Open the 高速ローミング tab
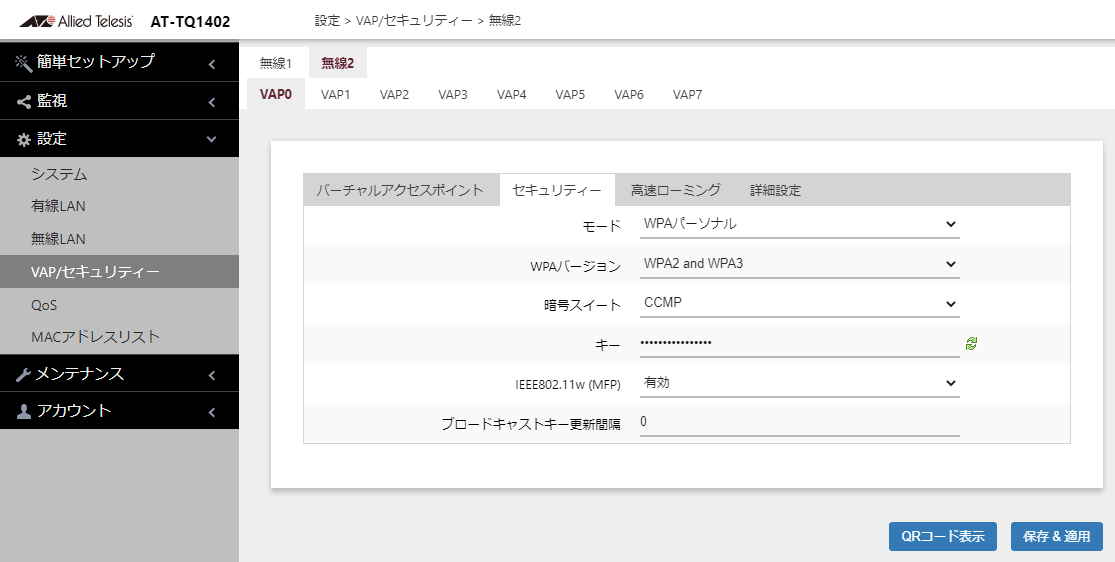Screen dimensions: 1115x562 click(x=676, y=190)
